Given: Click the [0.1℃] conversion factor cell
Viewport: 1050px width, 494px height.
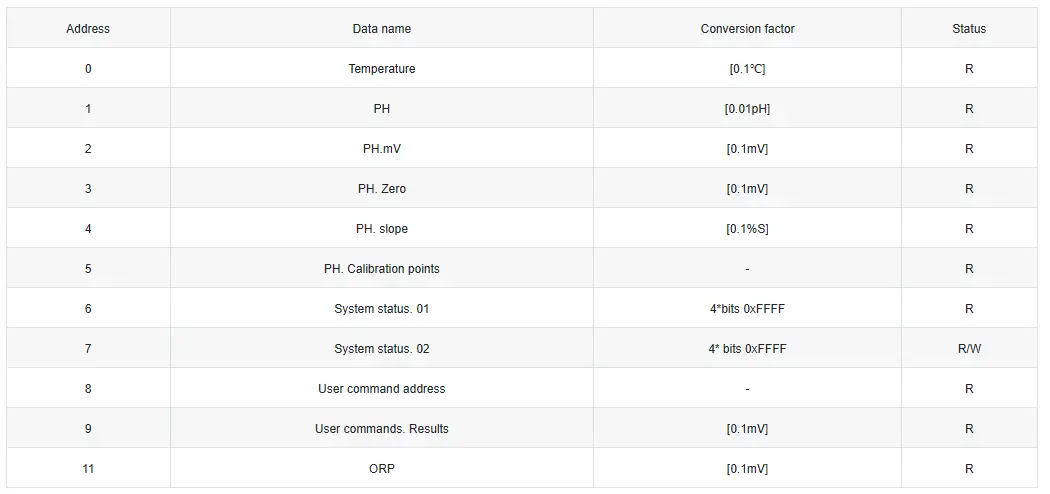Looking at the screenshot, I should point(747,68).
